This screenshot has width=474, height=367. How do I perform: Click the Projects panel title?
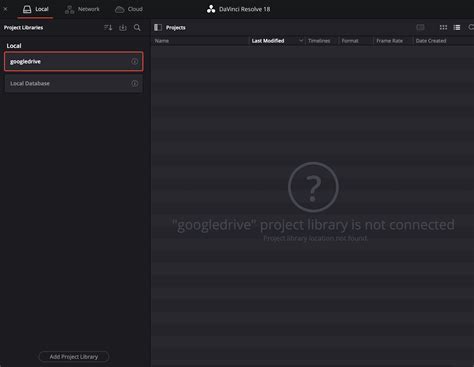(176, 28)
